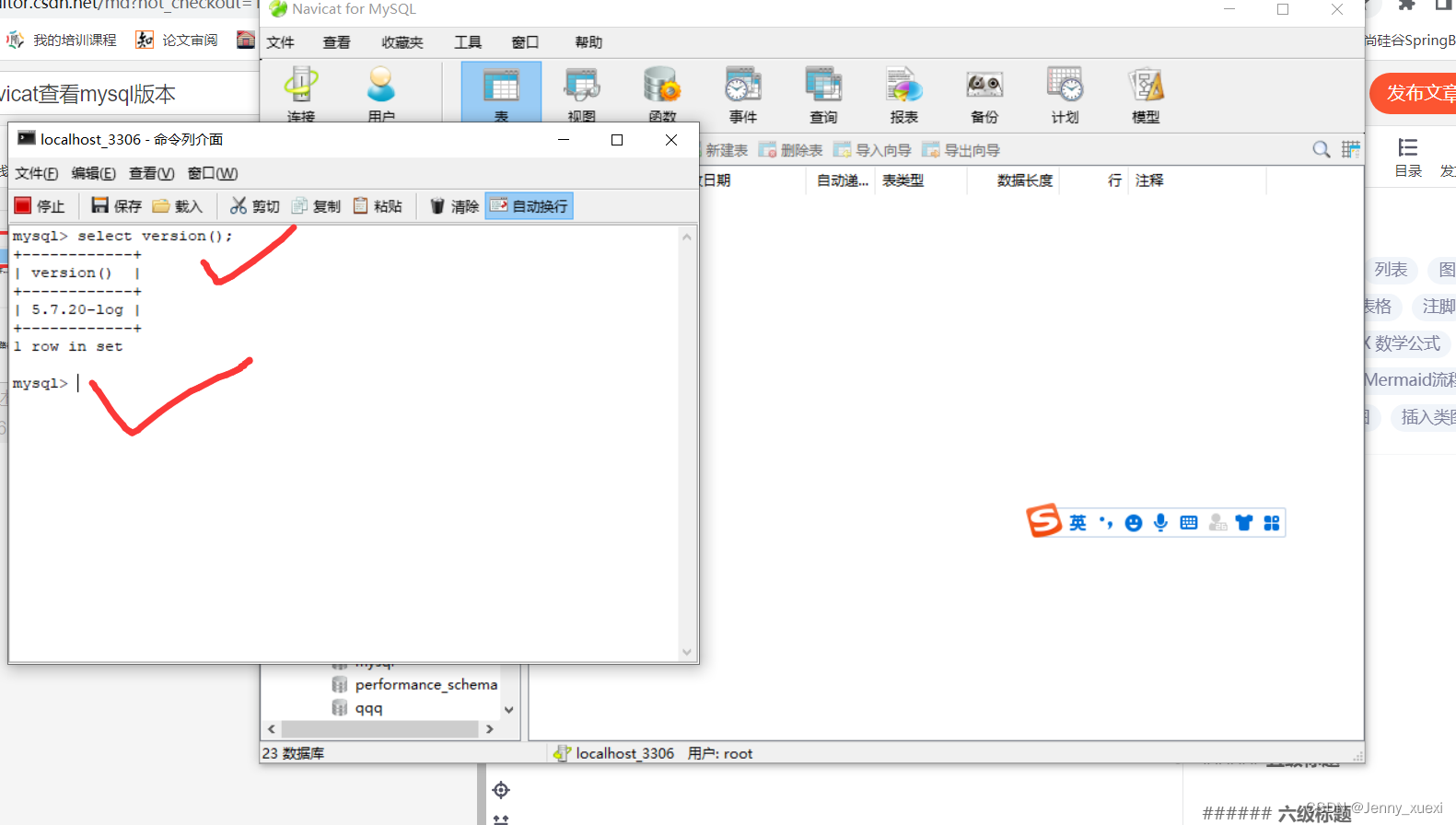Click Copy (复制) in console toolbar
The height and width of the screenshot is (825, 1456).
316,206
